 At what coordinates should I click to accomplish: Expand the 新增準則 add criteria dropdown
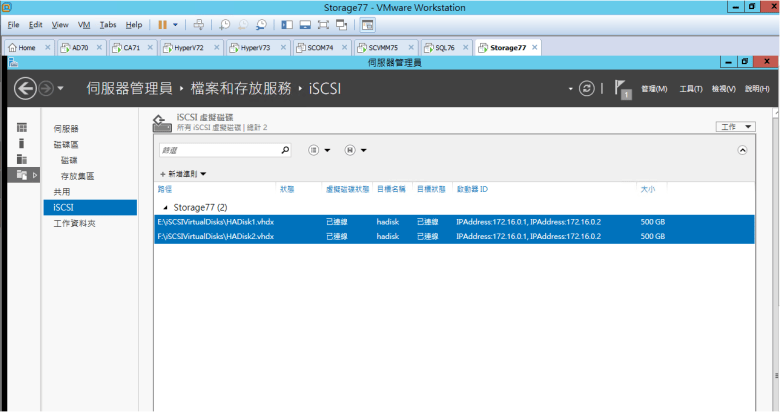[x=183, y=174]
